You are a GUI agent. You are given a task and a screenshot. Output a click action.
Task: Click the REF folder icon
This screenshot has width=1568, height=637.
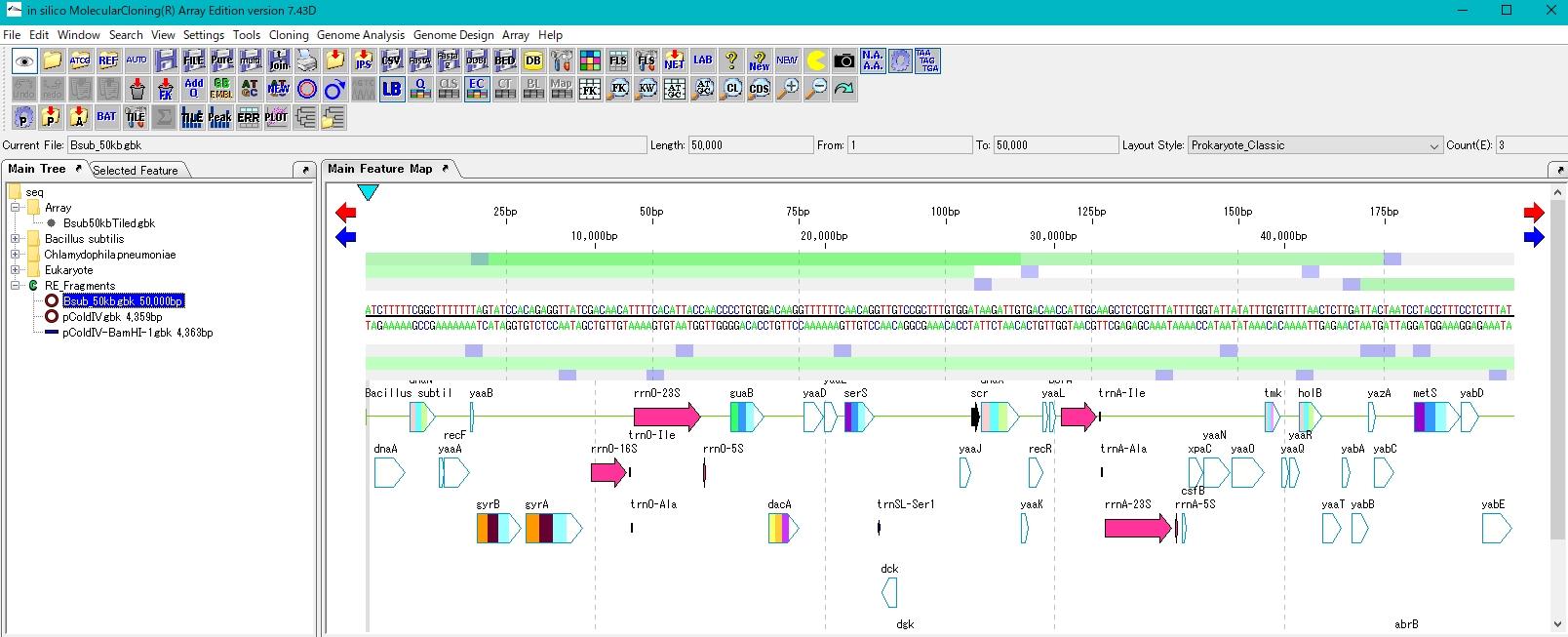coord(108,60)
